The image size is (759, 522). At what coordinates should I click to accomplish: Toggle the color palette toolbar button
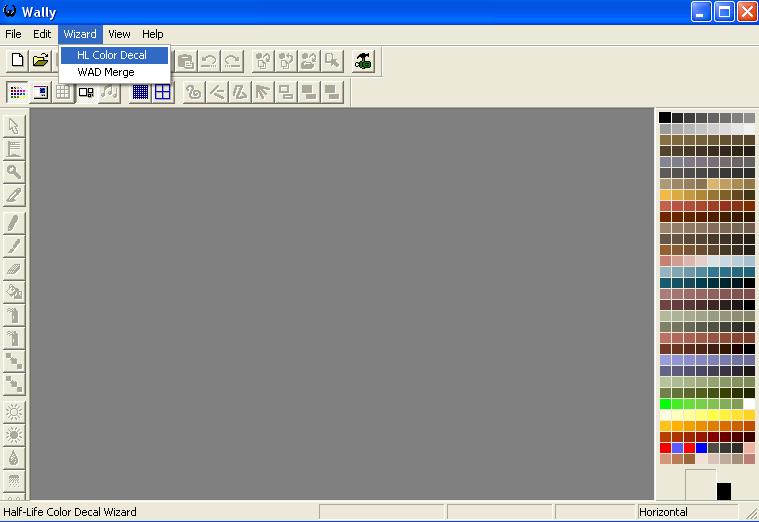point(17,92)
